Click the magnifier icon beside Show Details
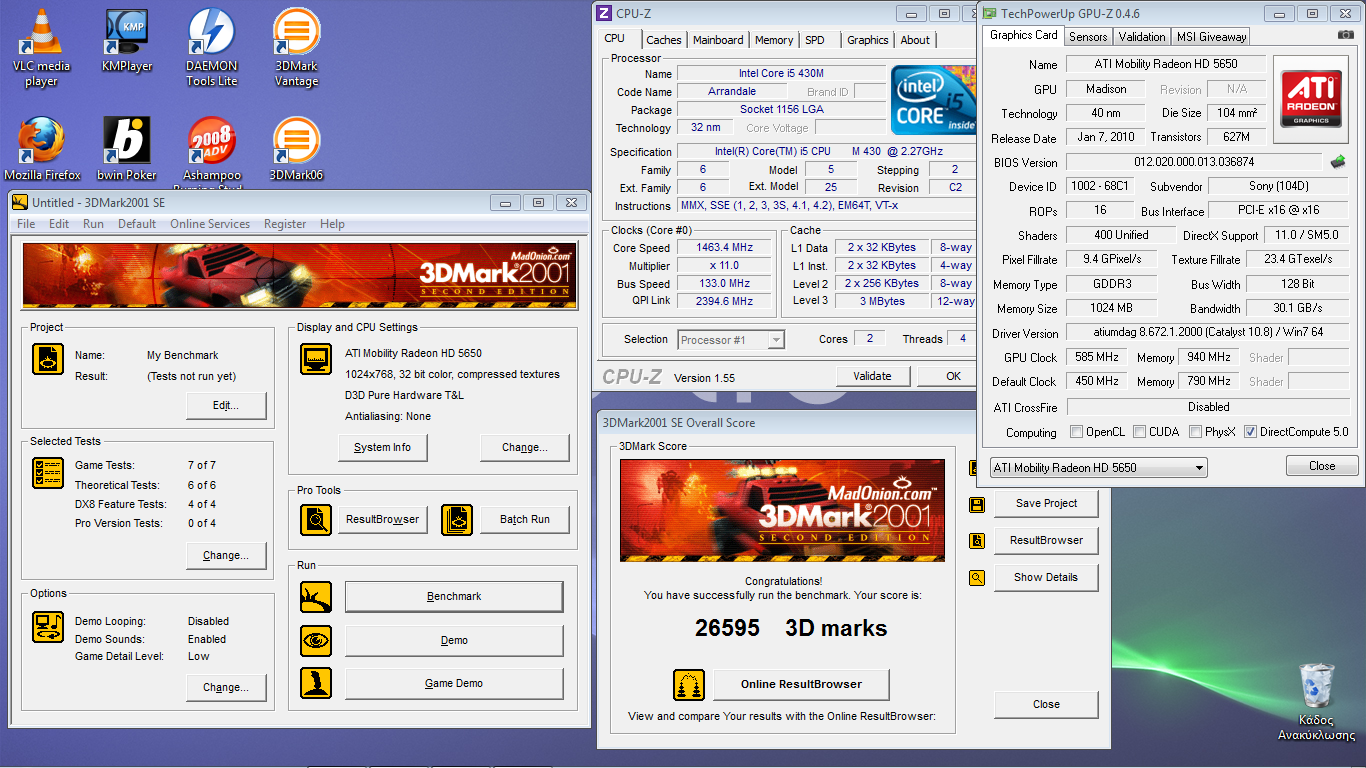Viewport: 1366px width, 768px height. pos(977,578)
